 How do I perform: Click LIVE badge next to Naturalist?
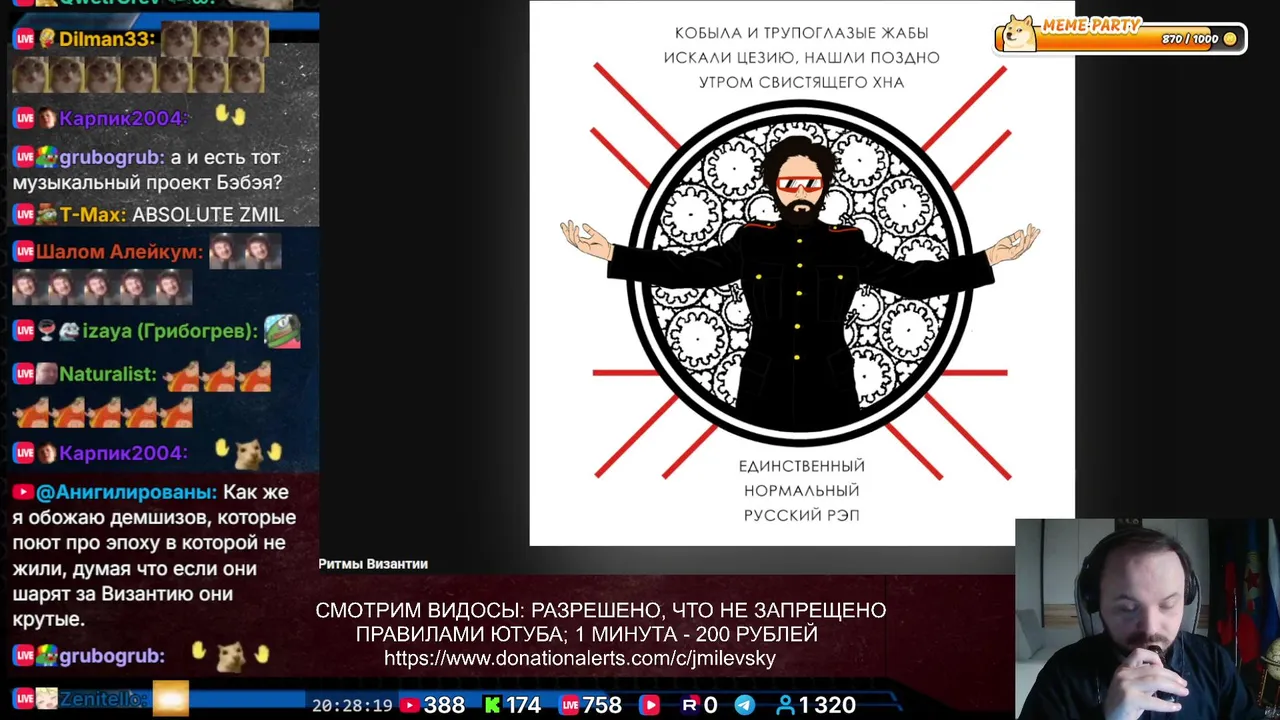24,374
